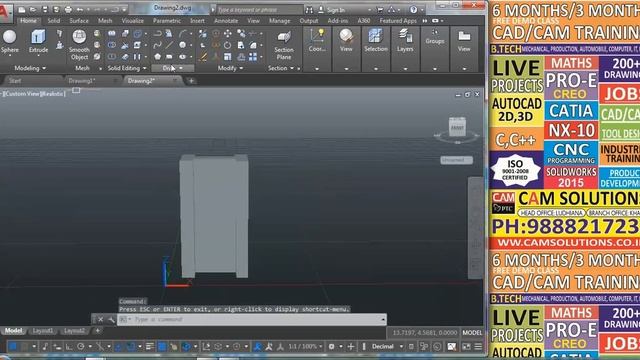Toggle Polar tracking in status bar
This screenshot has height=360, width=640.
point(80,347)
